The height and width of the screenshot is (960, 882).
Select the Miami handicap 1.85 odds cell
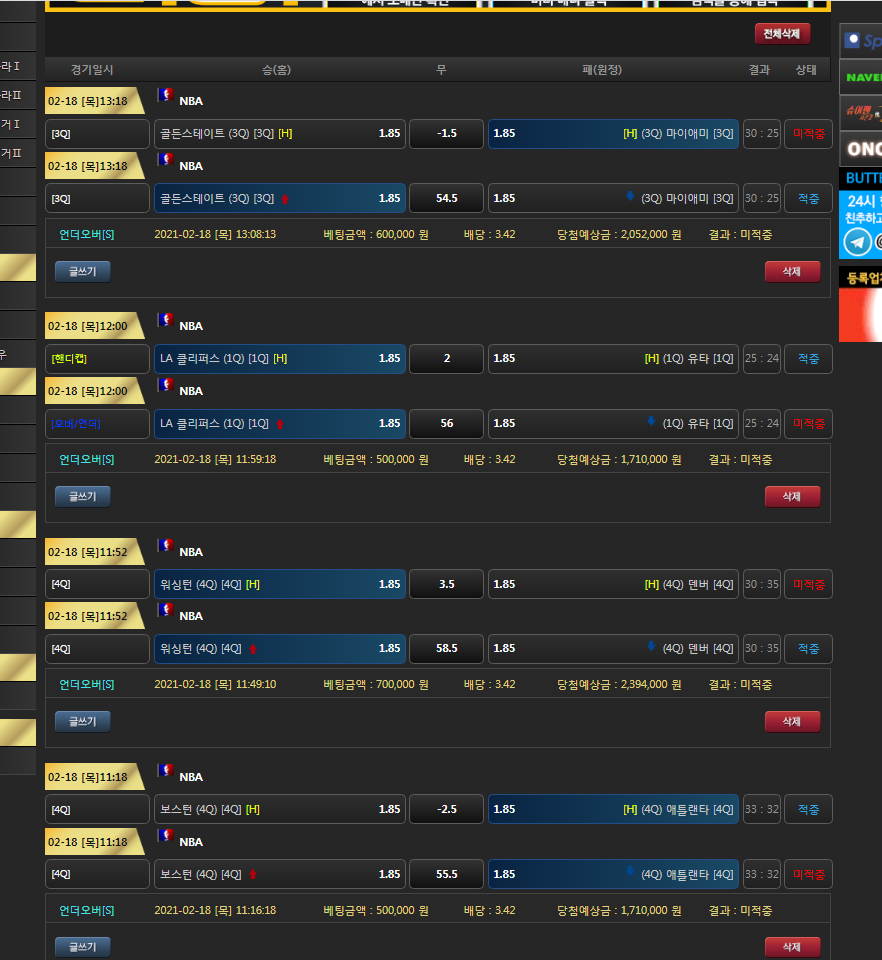click(612, 134)
